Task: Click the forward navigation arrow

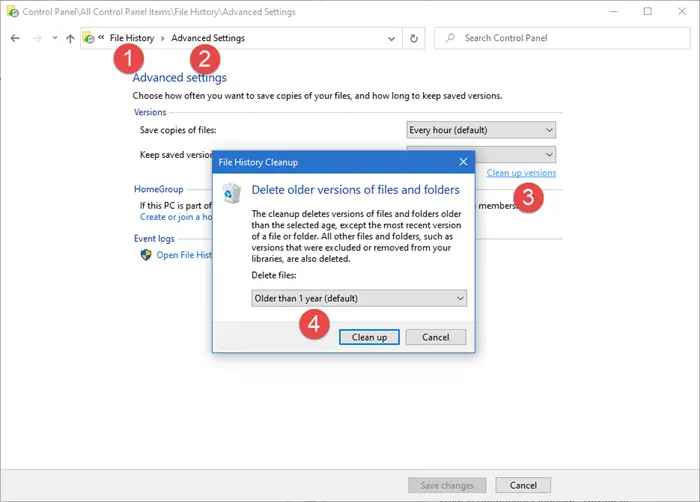Action: (37, 38)
